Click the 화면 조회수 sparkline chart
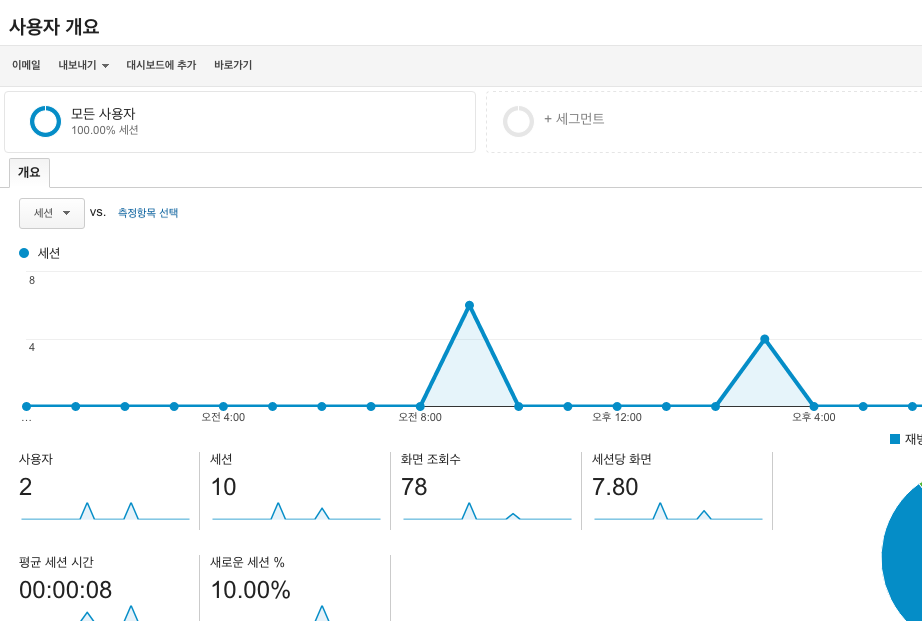922x621 pixels. (x=487, y=511)
